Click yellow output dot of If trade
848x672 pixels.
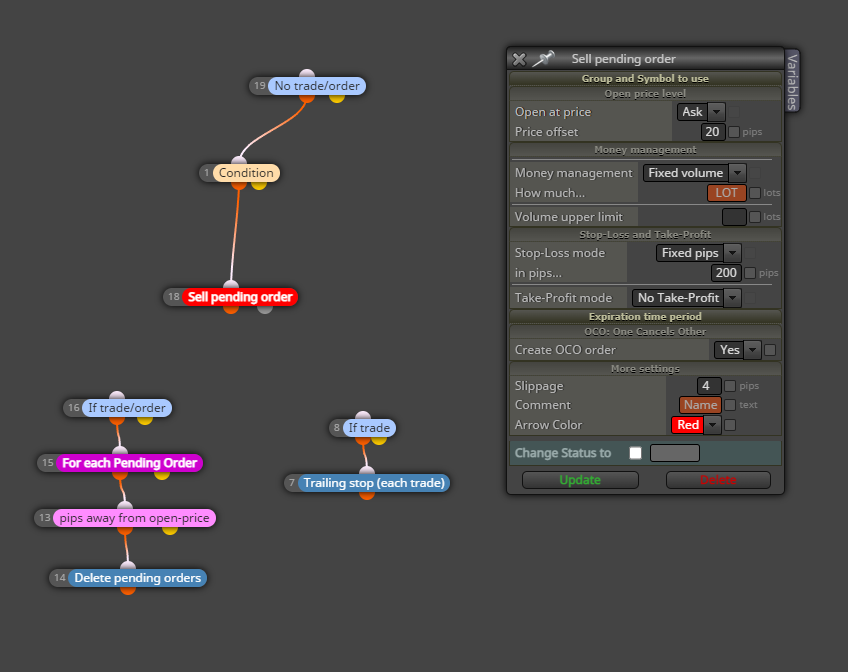(379, 440)
